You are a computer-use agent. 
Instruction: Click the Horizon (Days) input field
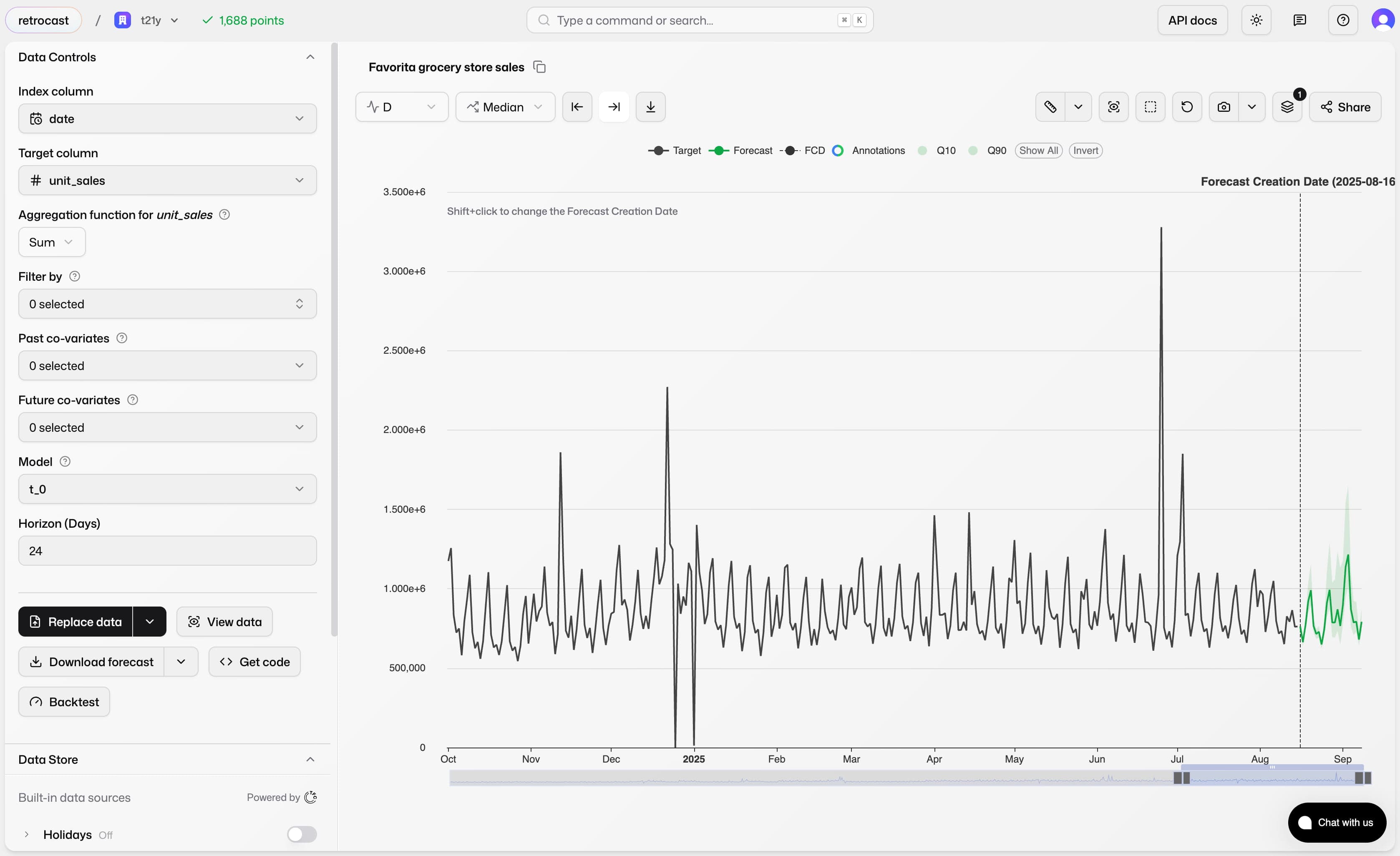coord(167,551)
